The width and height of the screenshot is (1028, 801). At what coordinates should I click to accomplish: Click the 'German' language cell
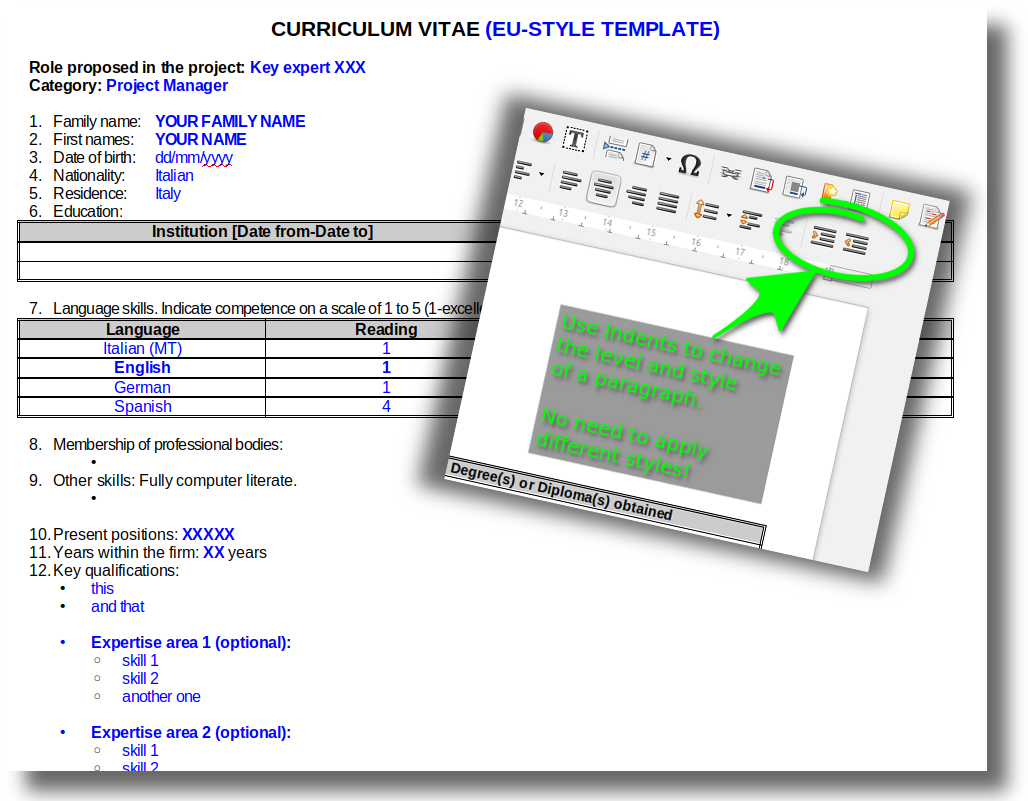coord(142,387)
